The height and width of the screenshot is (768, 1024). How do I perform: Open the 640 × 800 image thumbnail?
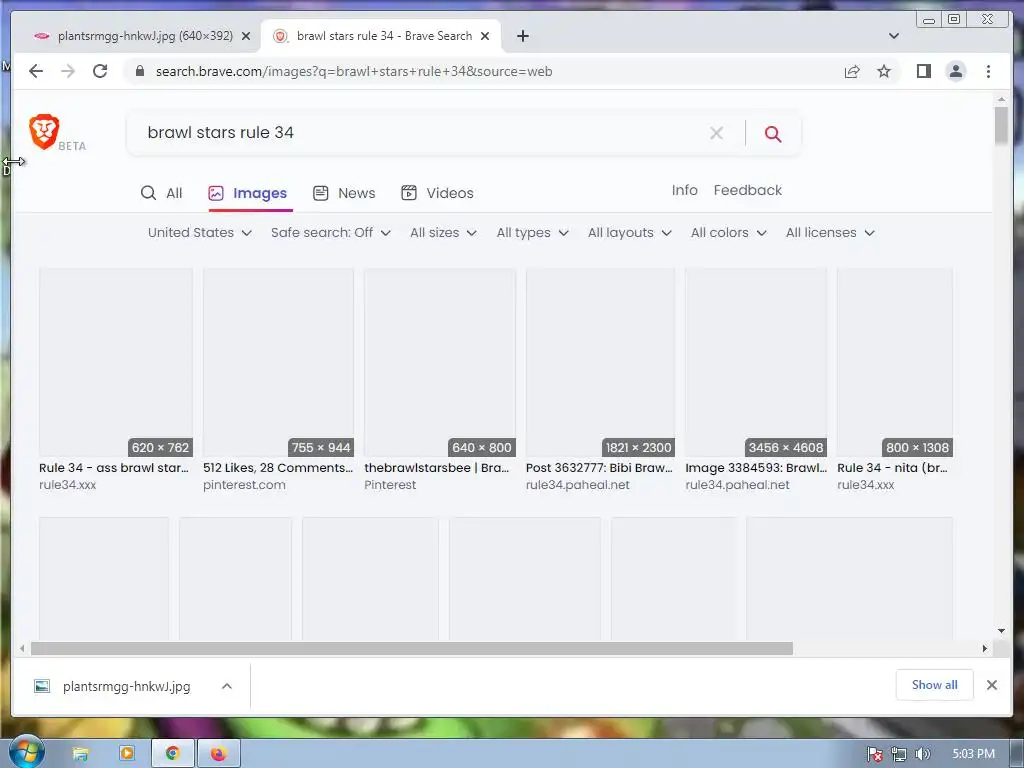[440, 362]
